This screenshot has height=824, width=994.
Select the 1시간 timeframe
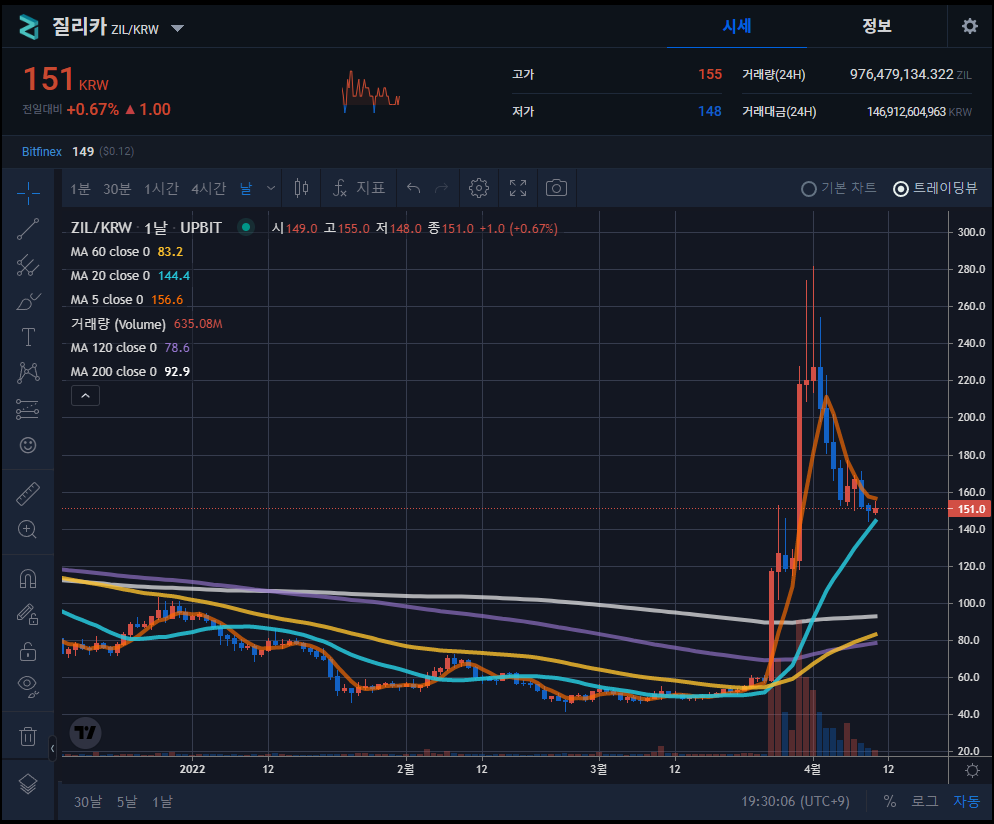[x=162, y=189]
